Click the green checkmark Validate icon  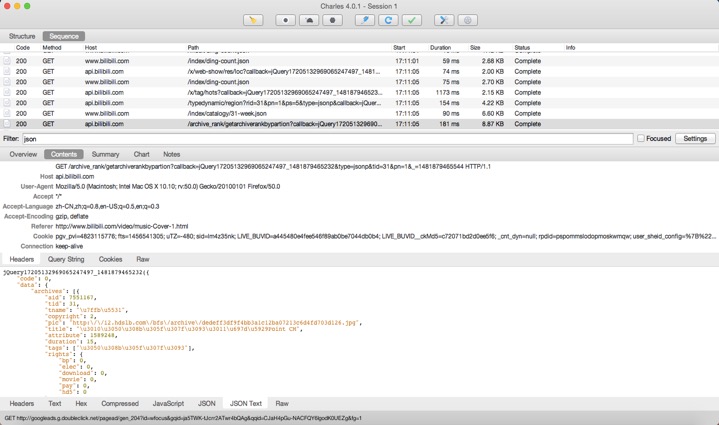pyautogui.click(x=412, y=20)
